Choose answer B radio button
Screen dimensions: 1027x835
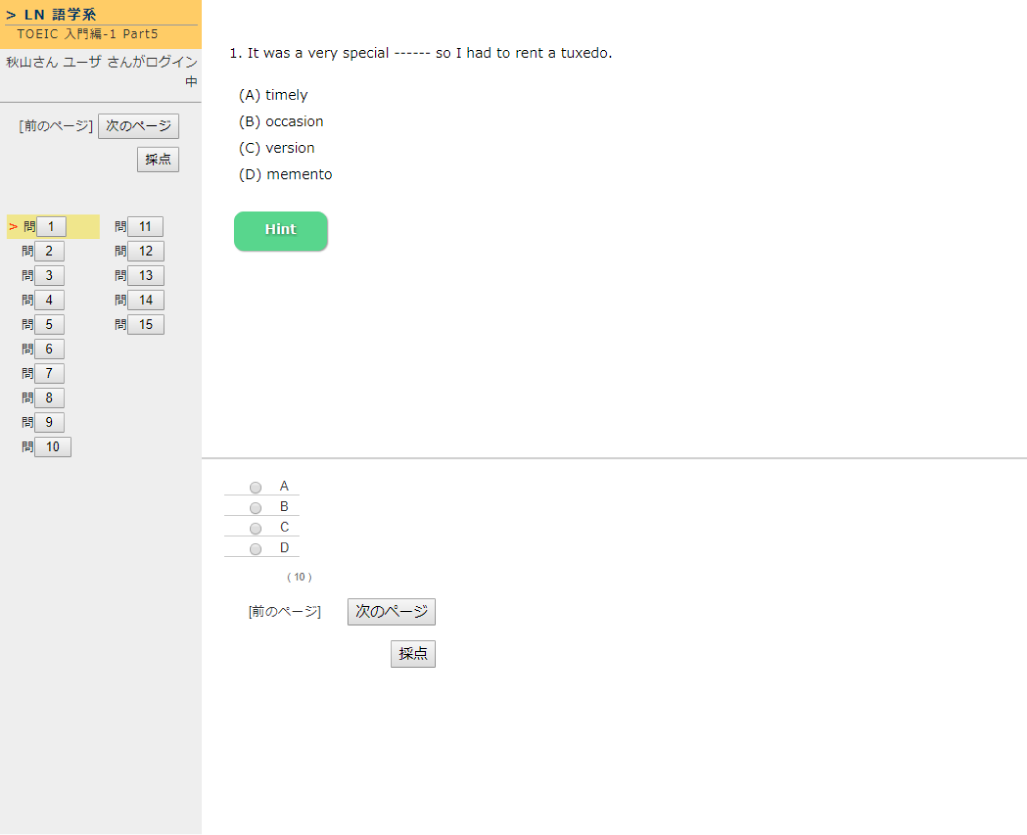coord(255,508)
